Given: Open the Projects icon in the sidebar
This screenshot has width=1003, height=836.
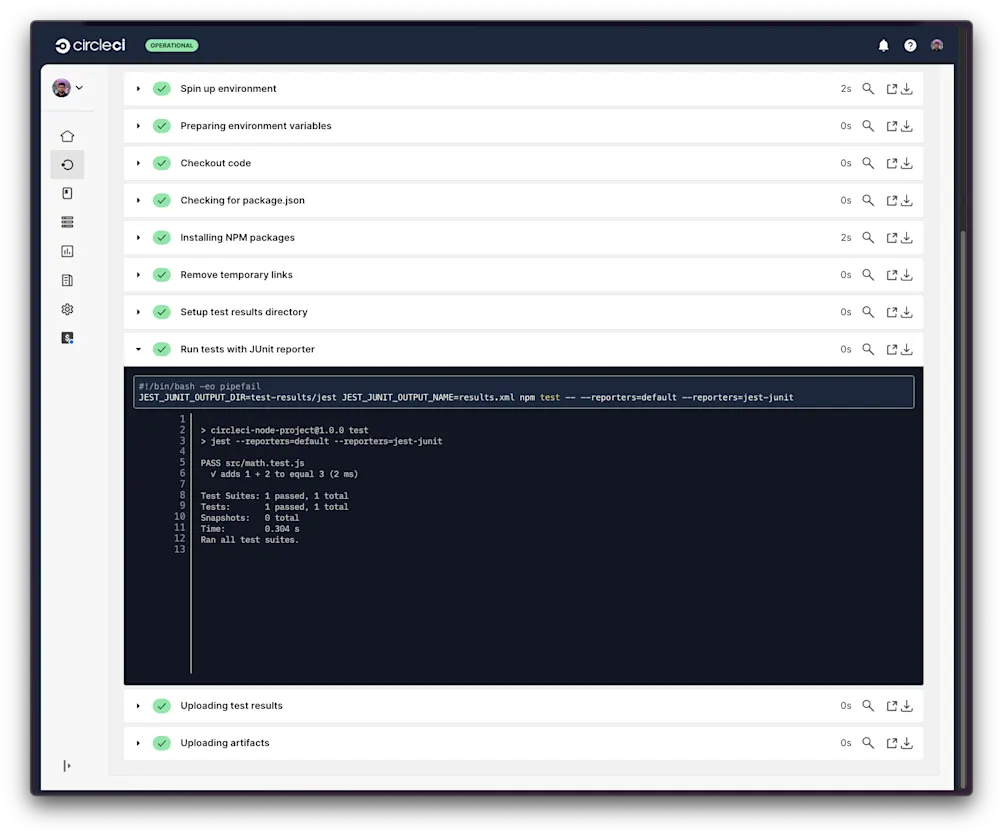Looking at the screenshot, I should 67,192.
